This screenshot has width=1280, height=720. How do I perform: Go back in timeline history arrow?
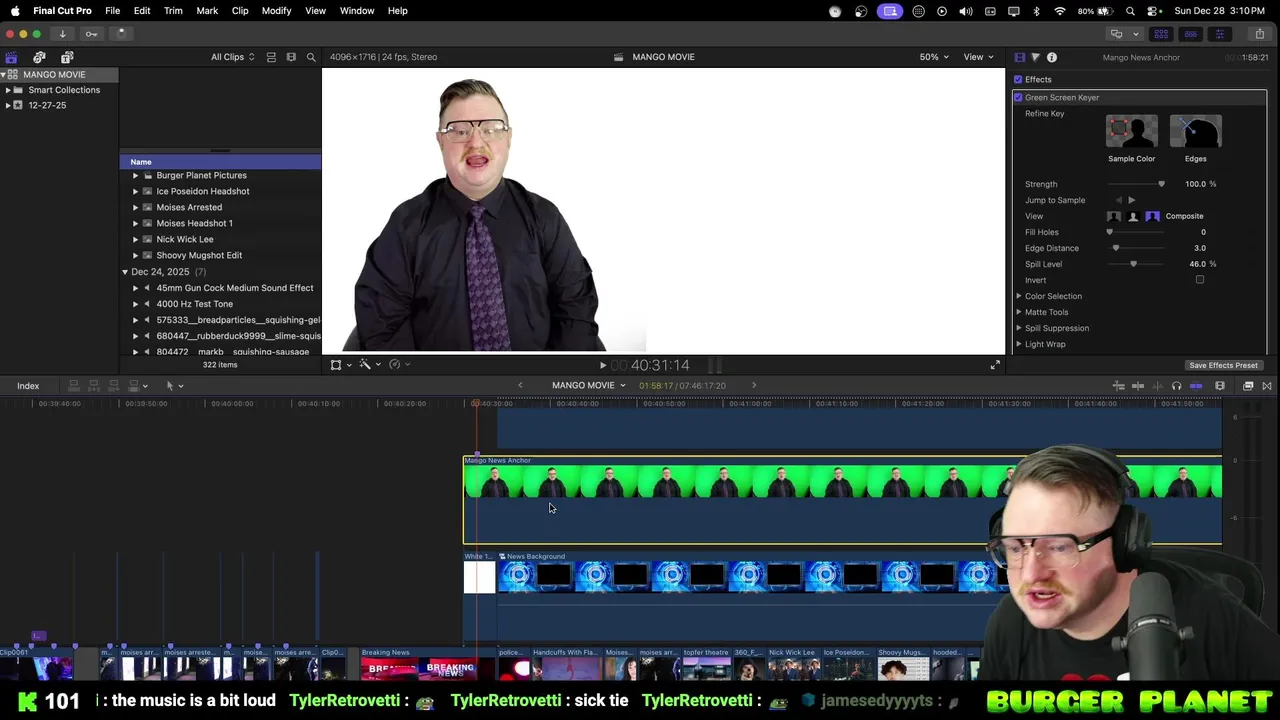520,386
